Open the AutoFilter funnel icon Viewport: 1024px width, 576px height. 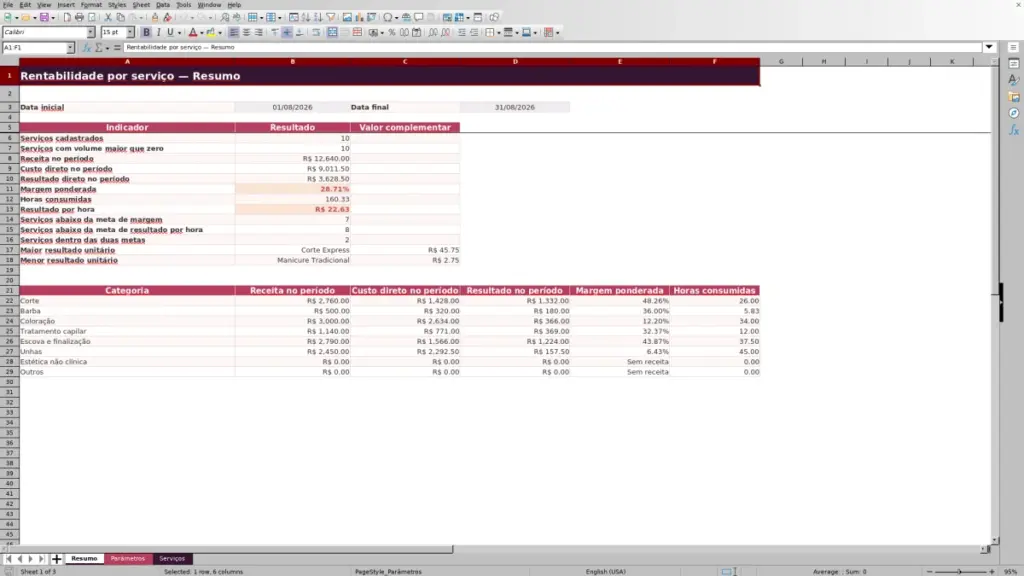(x=331, y=18)
